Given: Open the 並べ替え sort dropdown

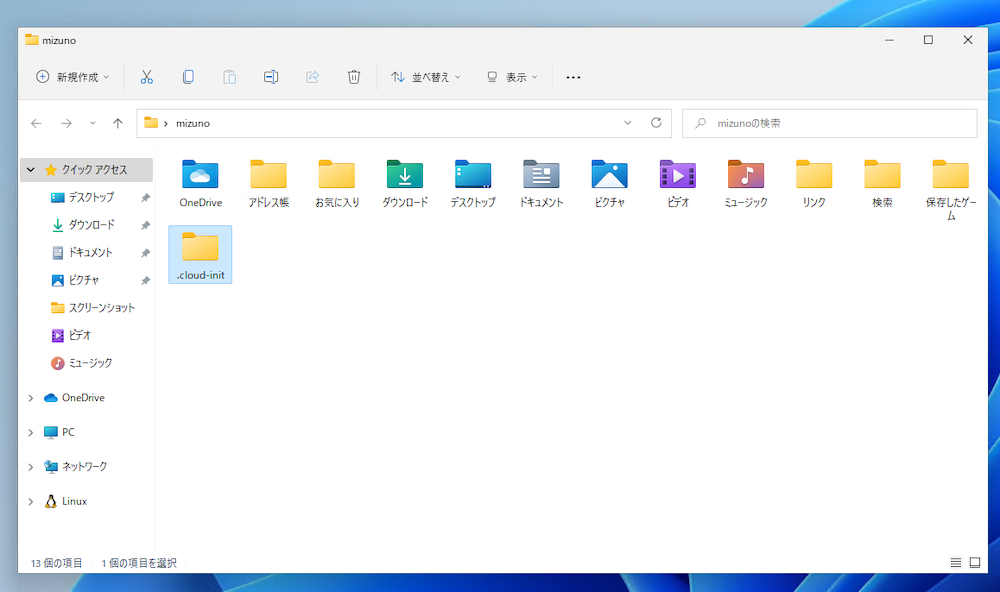Looking at the screenshot, I should click(426, 77).
